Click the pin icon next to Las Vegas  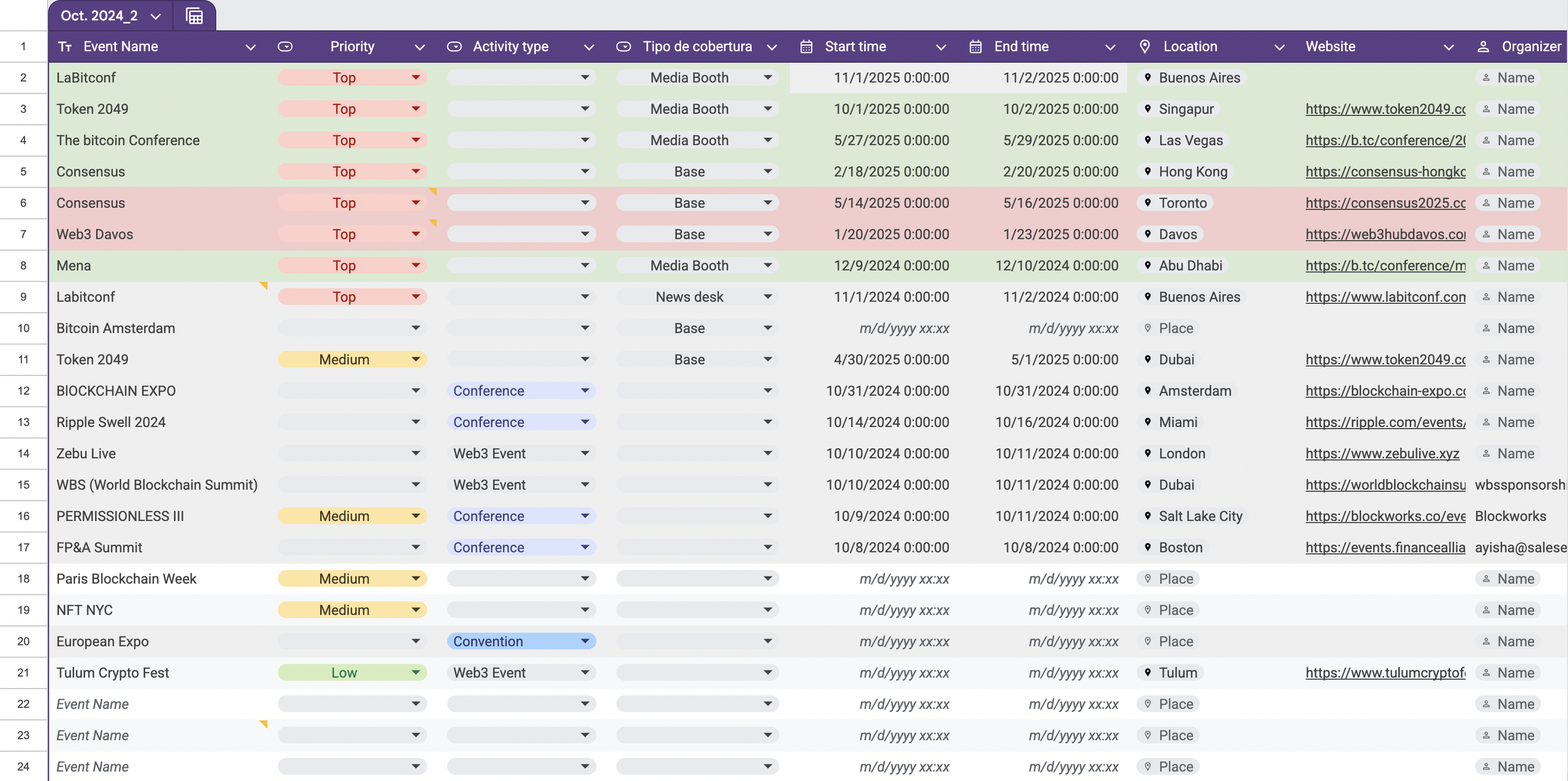[1148, 140]
